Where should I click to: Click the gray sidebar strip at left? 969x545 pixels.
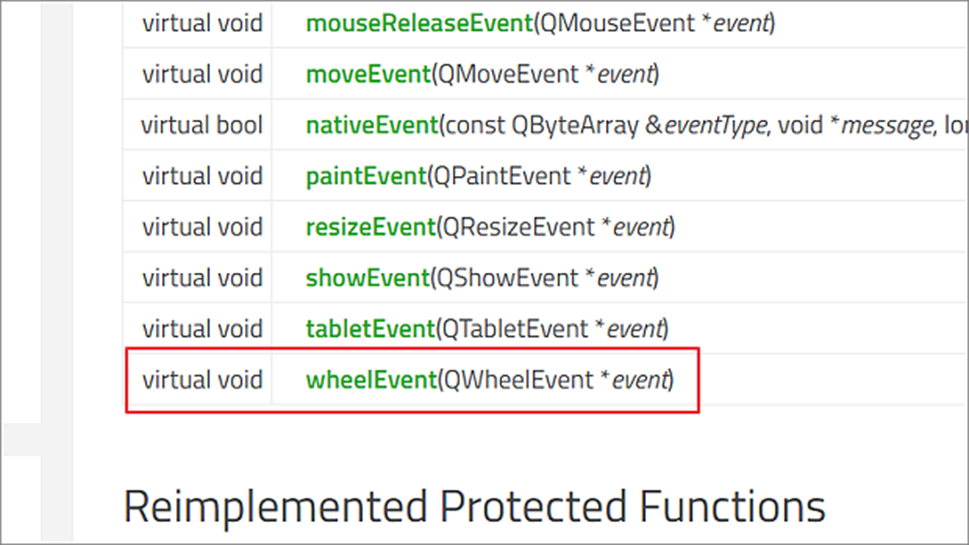pyautogui.click(x=57, y=272)
